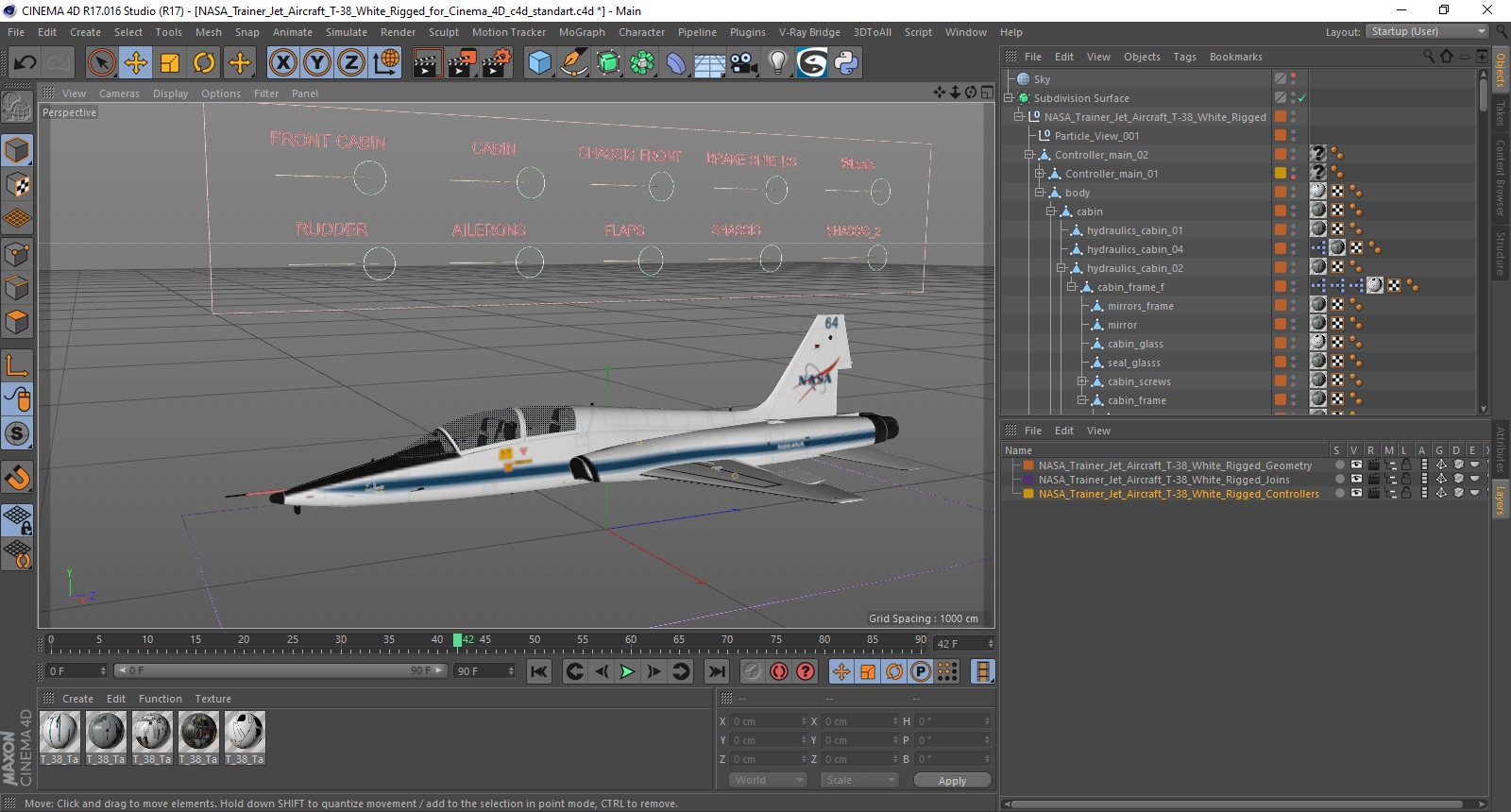
Task: Add a Floor/Environment object
Action: pyautogui.click(x=710, y=63)
